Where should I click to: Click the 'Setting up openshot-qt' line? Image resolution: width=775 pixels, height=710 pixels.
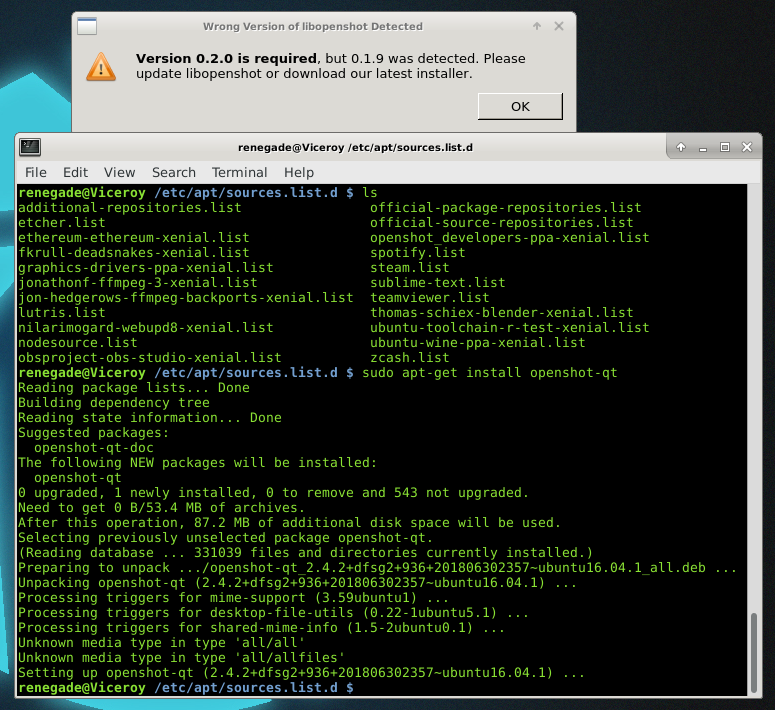tap(301, 673)
